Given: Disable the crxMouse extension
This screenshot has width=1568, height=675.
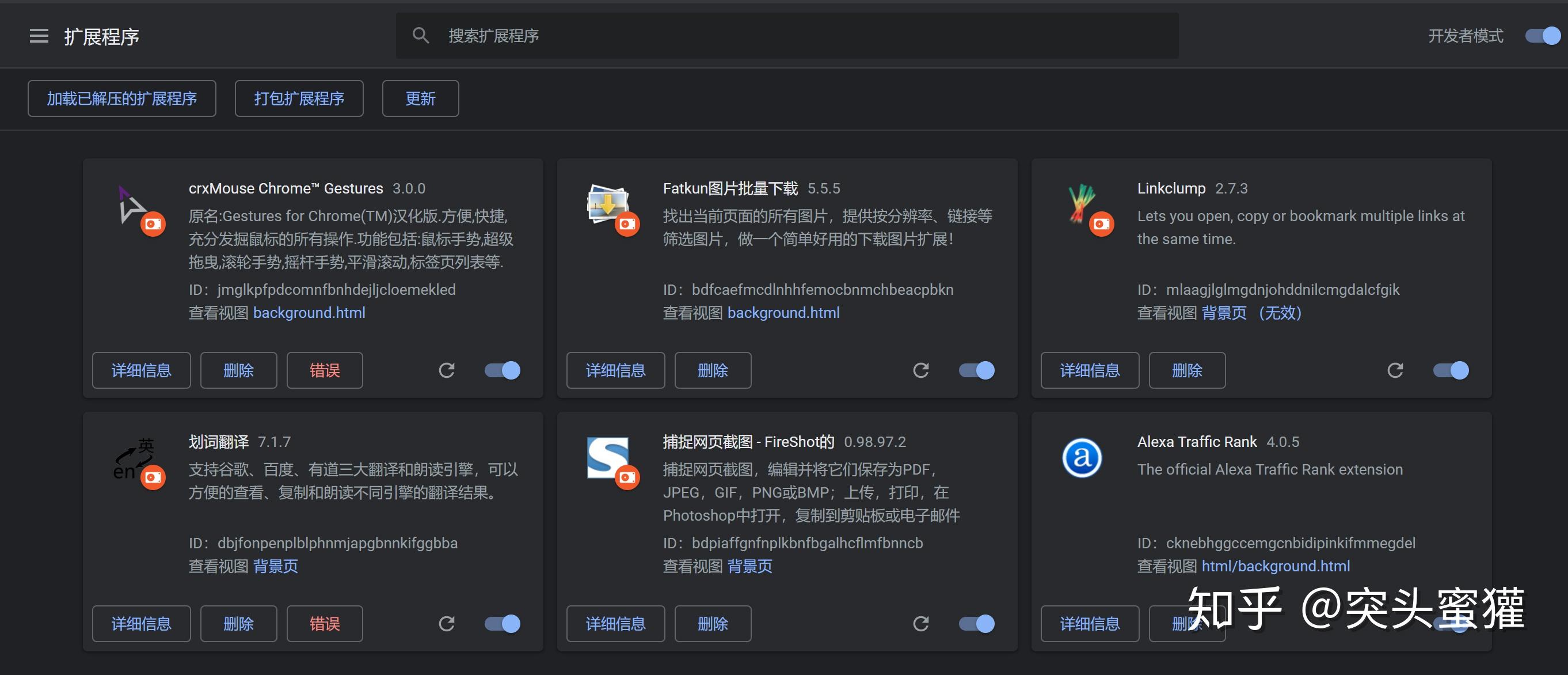Looking at the screenshot, I should [502, 370].
